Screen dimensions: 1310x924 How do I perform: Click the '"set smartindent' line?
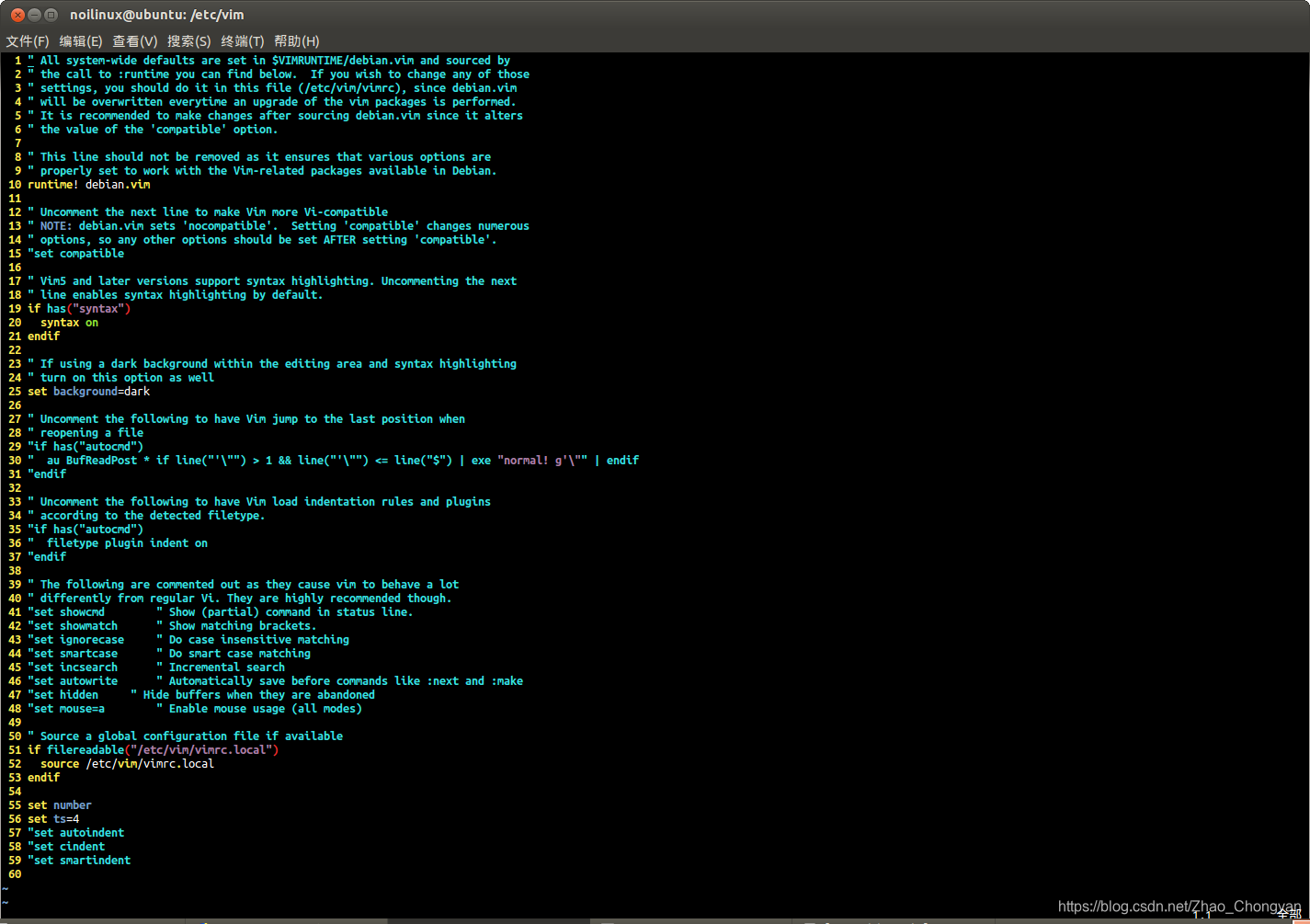pos(79,861)
